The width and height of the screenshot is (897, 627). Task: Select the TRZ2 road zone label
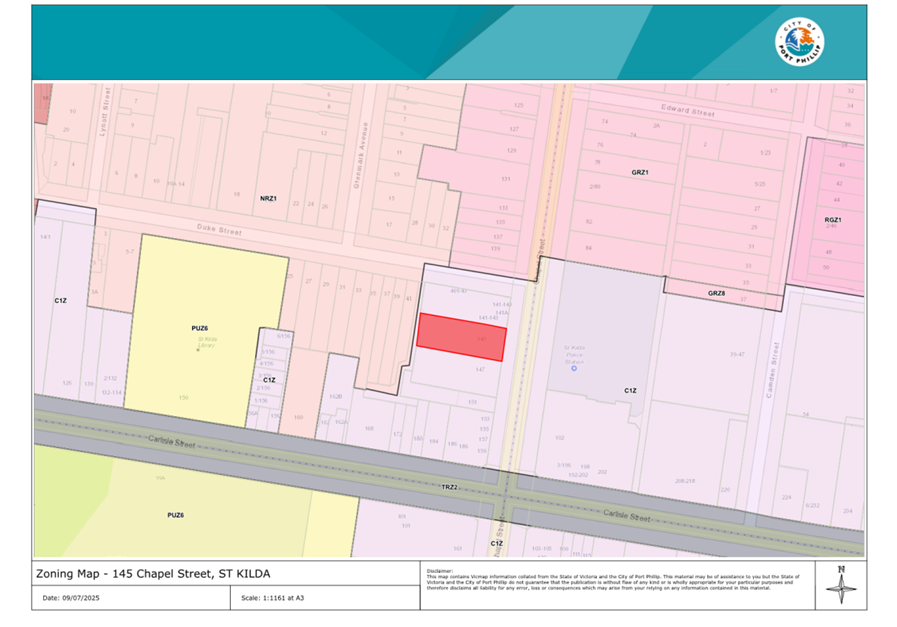[x=449, y=486]
